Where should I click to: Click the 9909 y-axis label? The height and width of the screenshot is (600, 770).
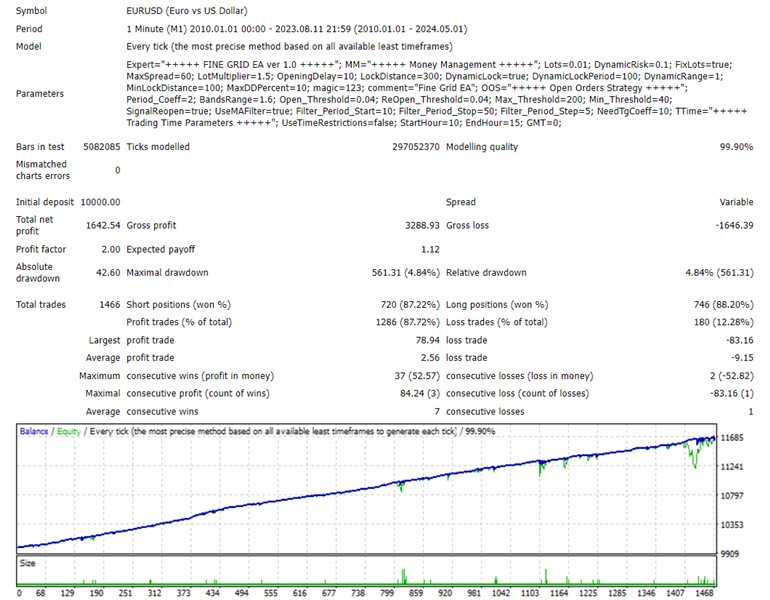click(x=730, y=553)
